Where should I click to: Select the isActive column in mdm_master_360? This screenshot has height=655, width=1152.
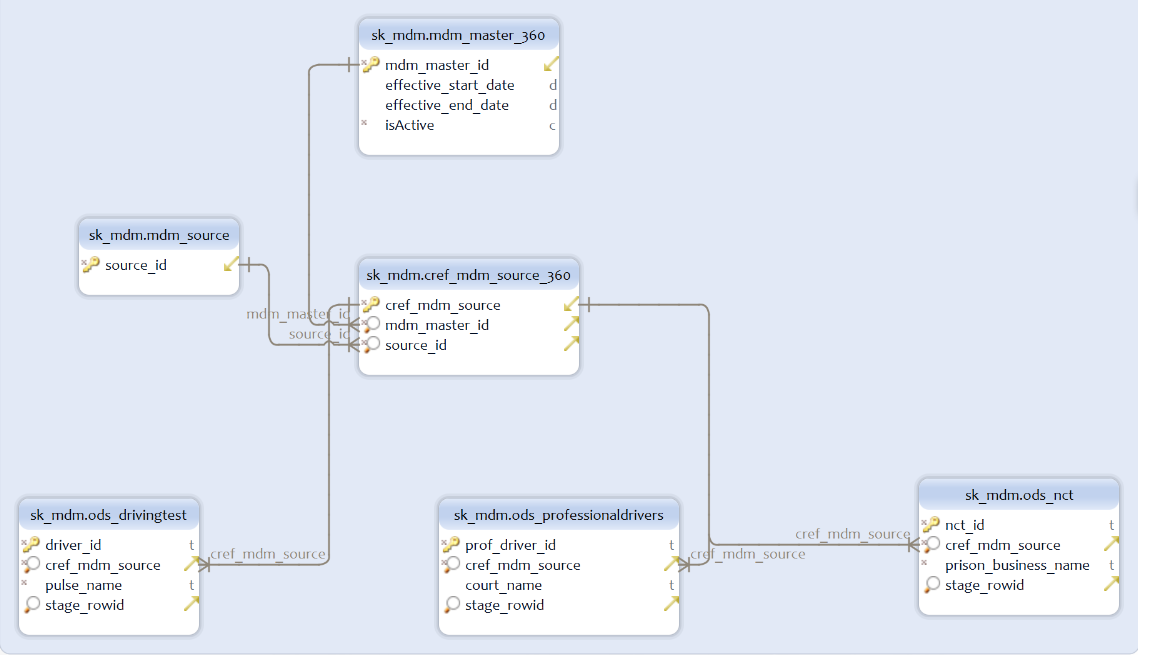pos(410,125)
